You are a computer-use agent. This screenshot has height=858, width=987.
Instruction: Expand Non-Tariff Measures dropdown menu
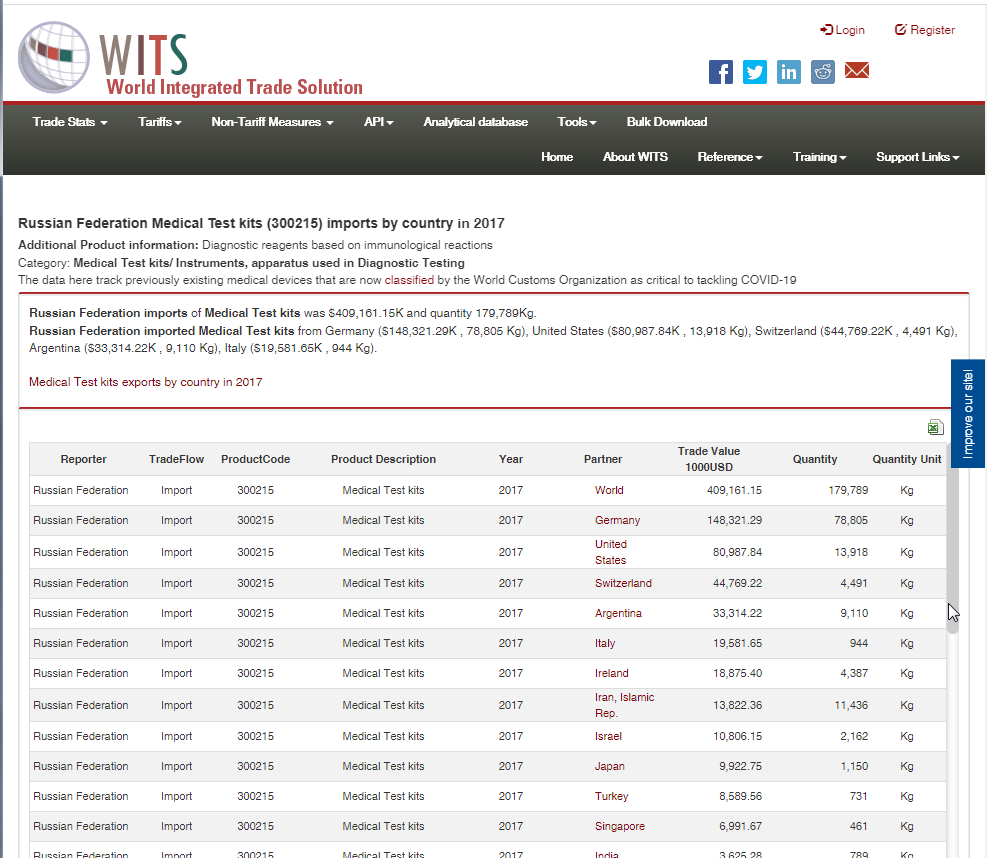click(272, 122)
